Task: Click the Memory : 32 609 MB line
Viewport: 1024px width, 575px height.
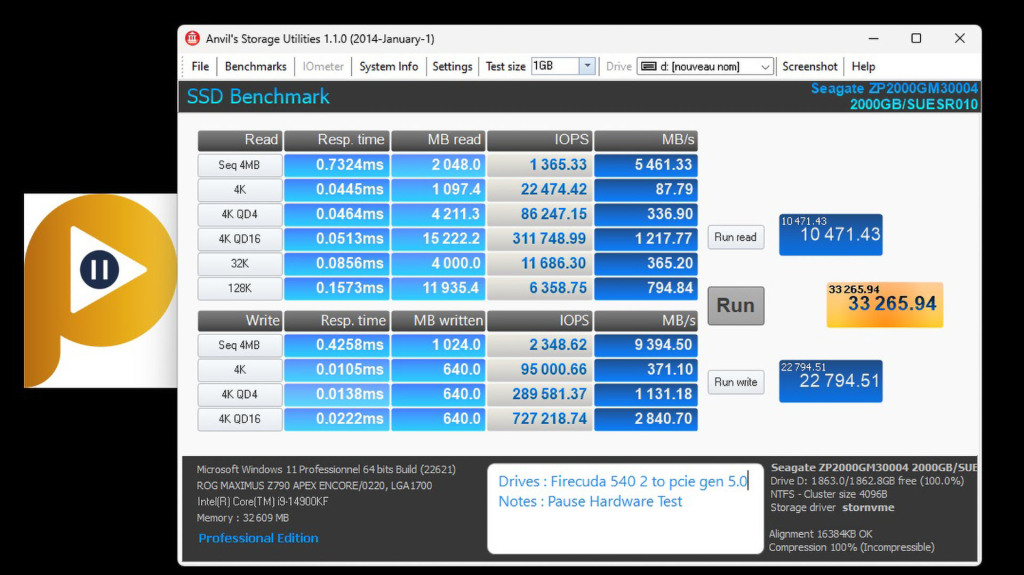Action: click(x=243, y=518)
